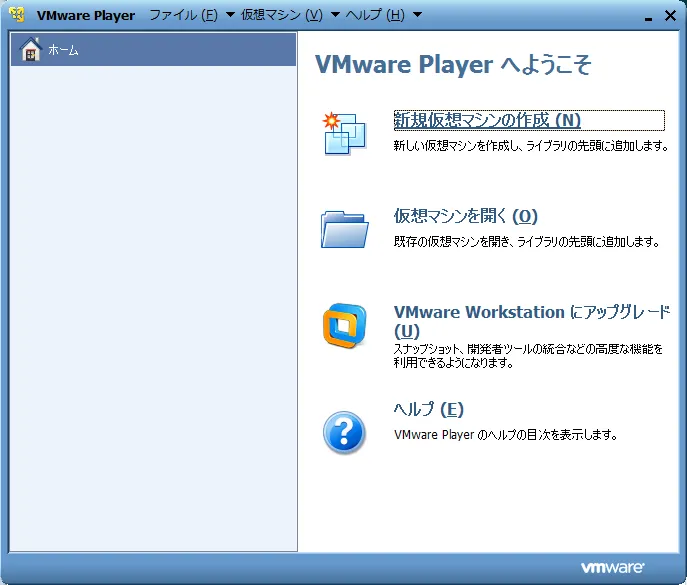Click the home house icon in sidebar

[31, 49]
